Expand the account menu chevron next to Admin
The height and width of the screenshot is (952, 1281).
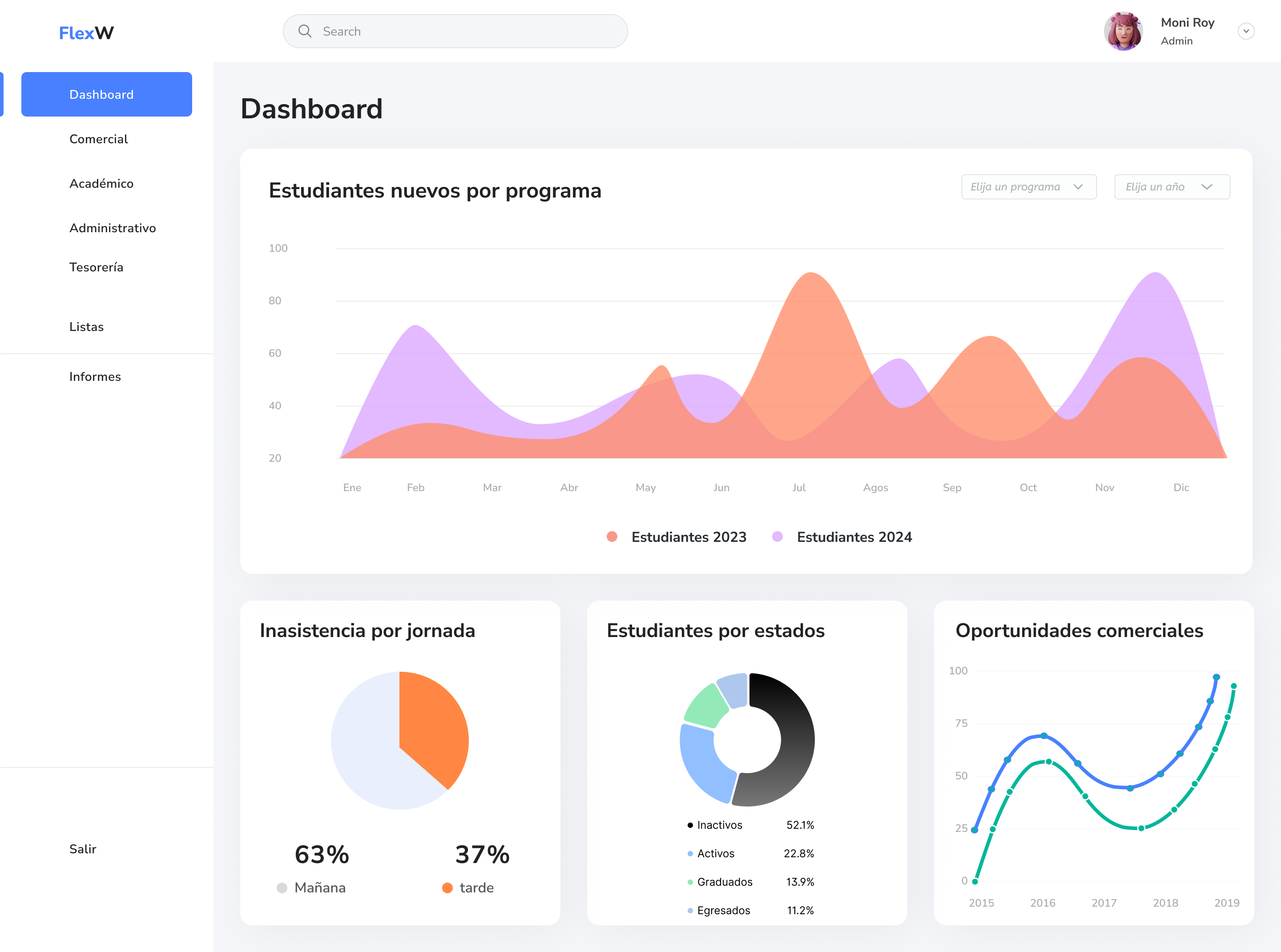1245,31
